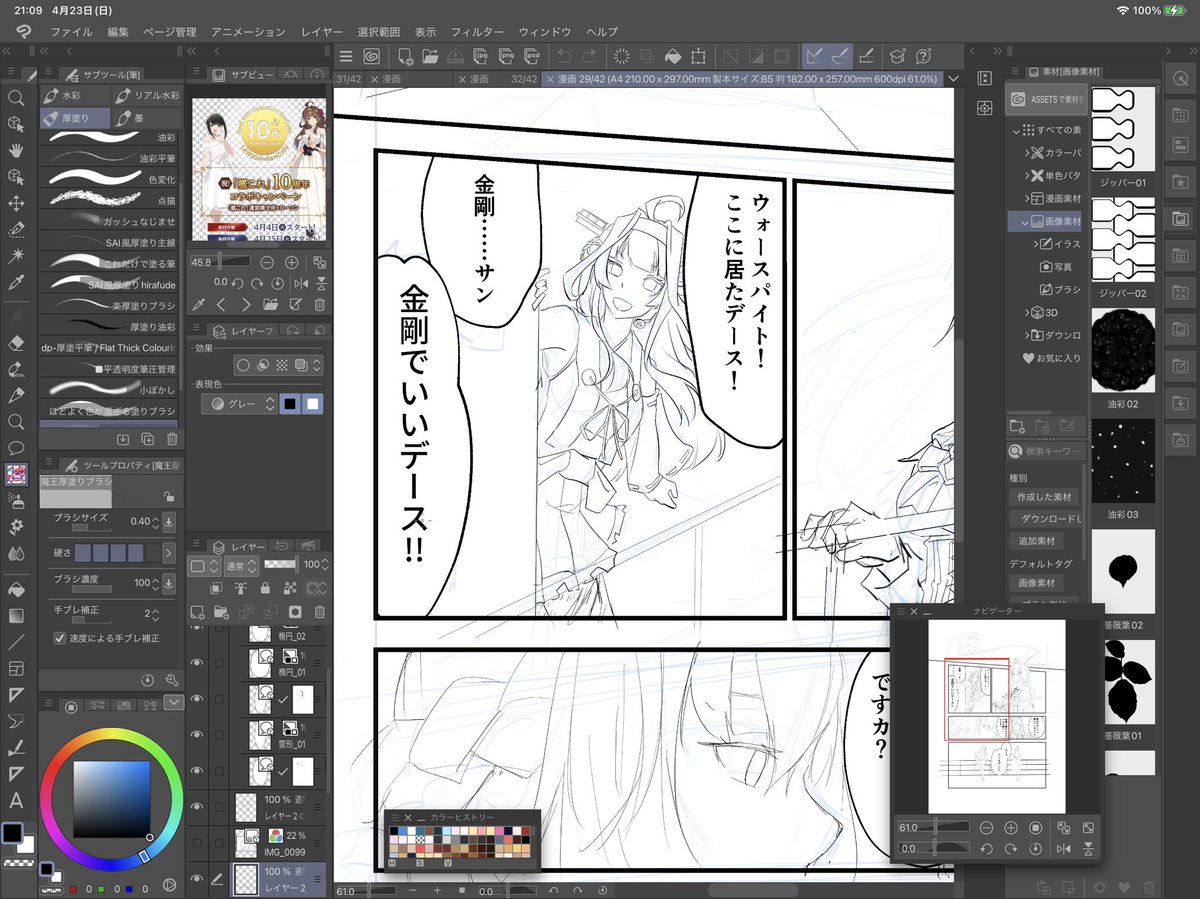The width and height of the screenshot is (1200, 899).
Task: Open canvas tab list dropdown arrow
Action: (954, 79)
